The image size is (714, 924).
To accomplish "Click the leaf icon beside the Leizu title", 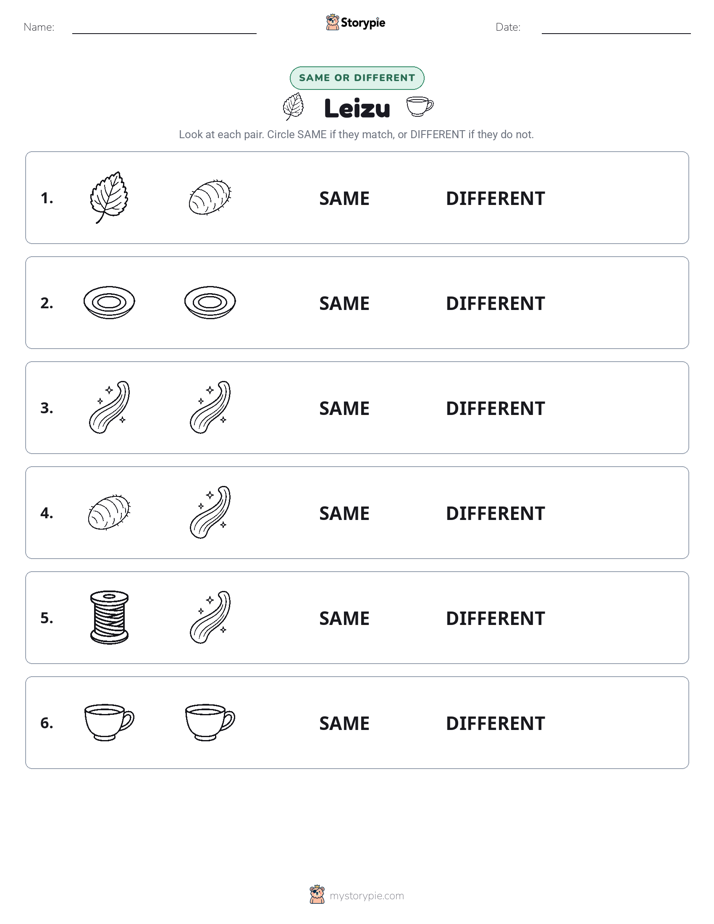I will pyautogui.click(x=293, y=107).
